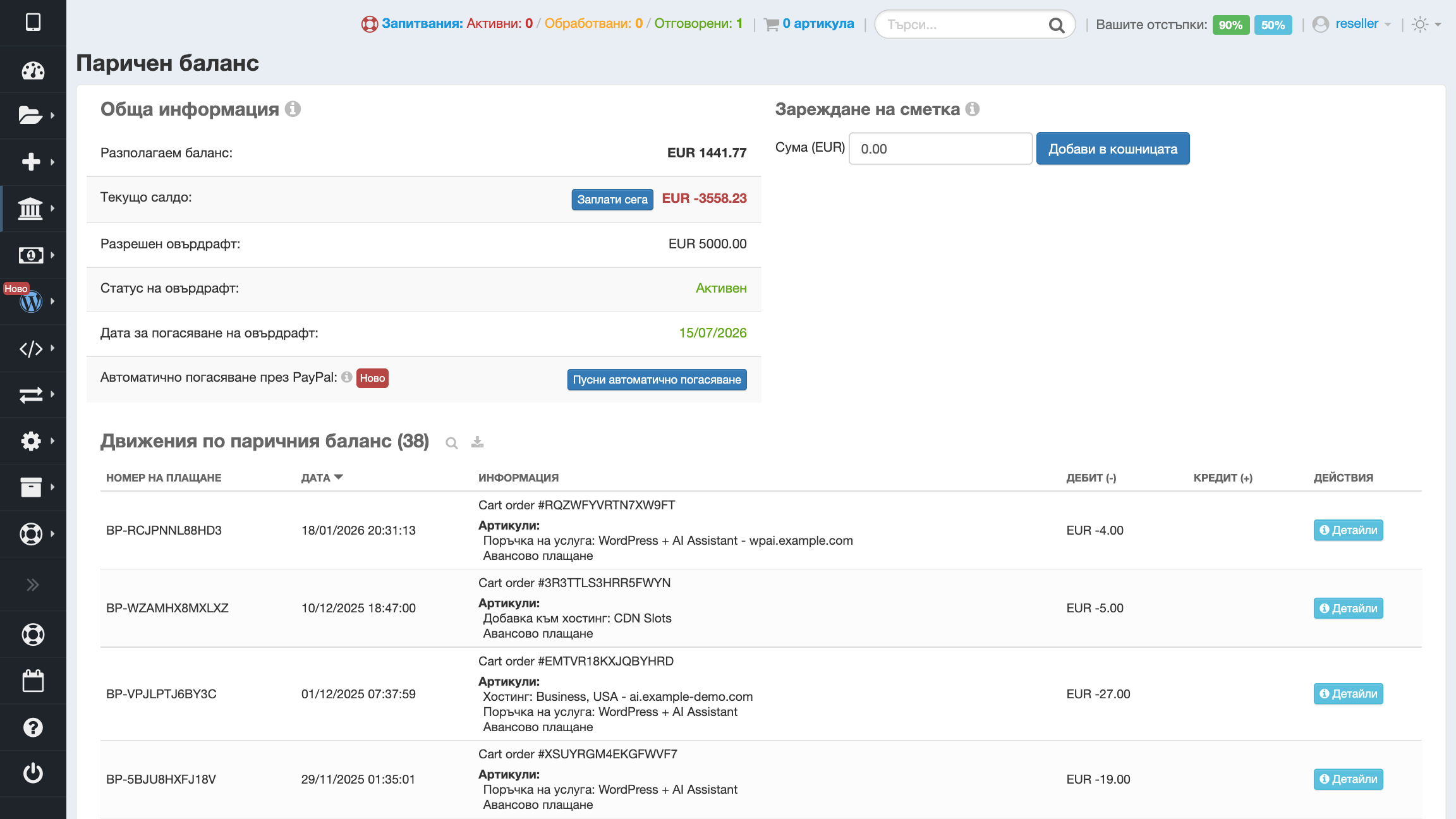Click the code brackets developer icon

31,348
